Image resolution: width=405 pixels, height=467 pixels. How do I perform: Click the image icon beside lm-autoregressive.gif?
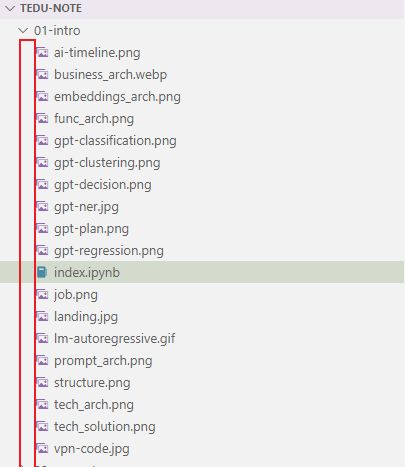[x=42, y=338]
